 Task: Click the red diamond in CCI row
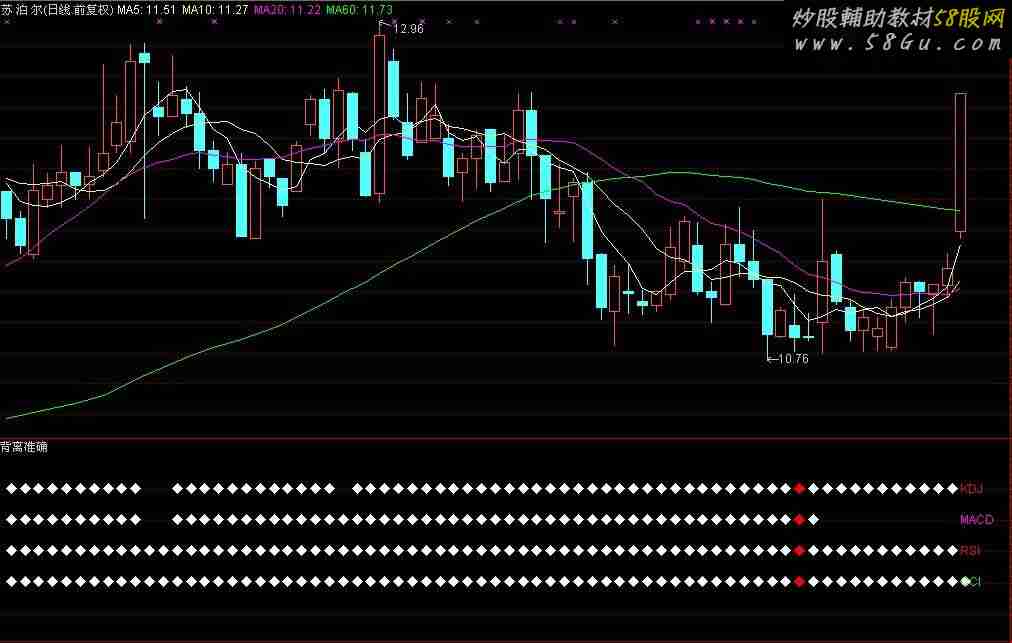[x=800, y=582]
